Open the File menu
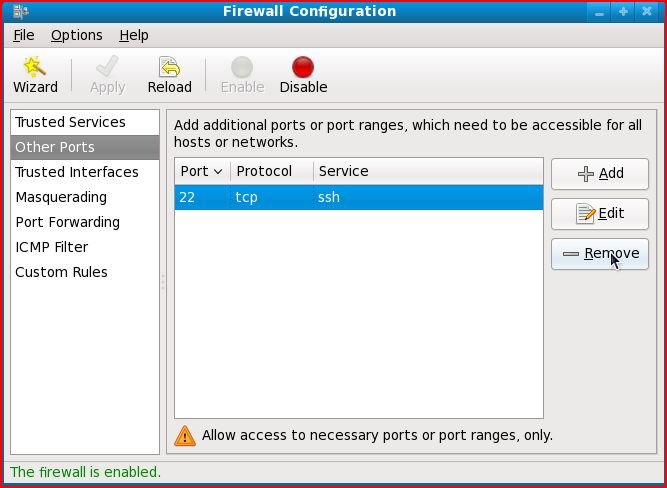Image resolution: width=667 pixels, height=488 pixels. pyautogui.click(x=24, y=35)
